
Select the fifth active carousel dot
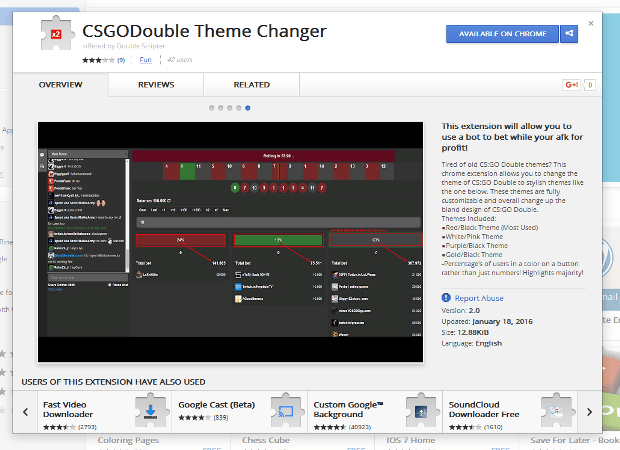click(248, 108)
